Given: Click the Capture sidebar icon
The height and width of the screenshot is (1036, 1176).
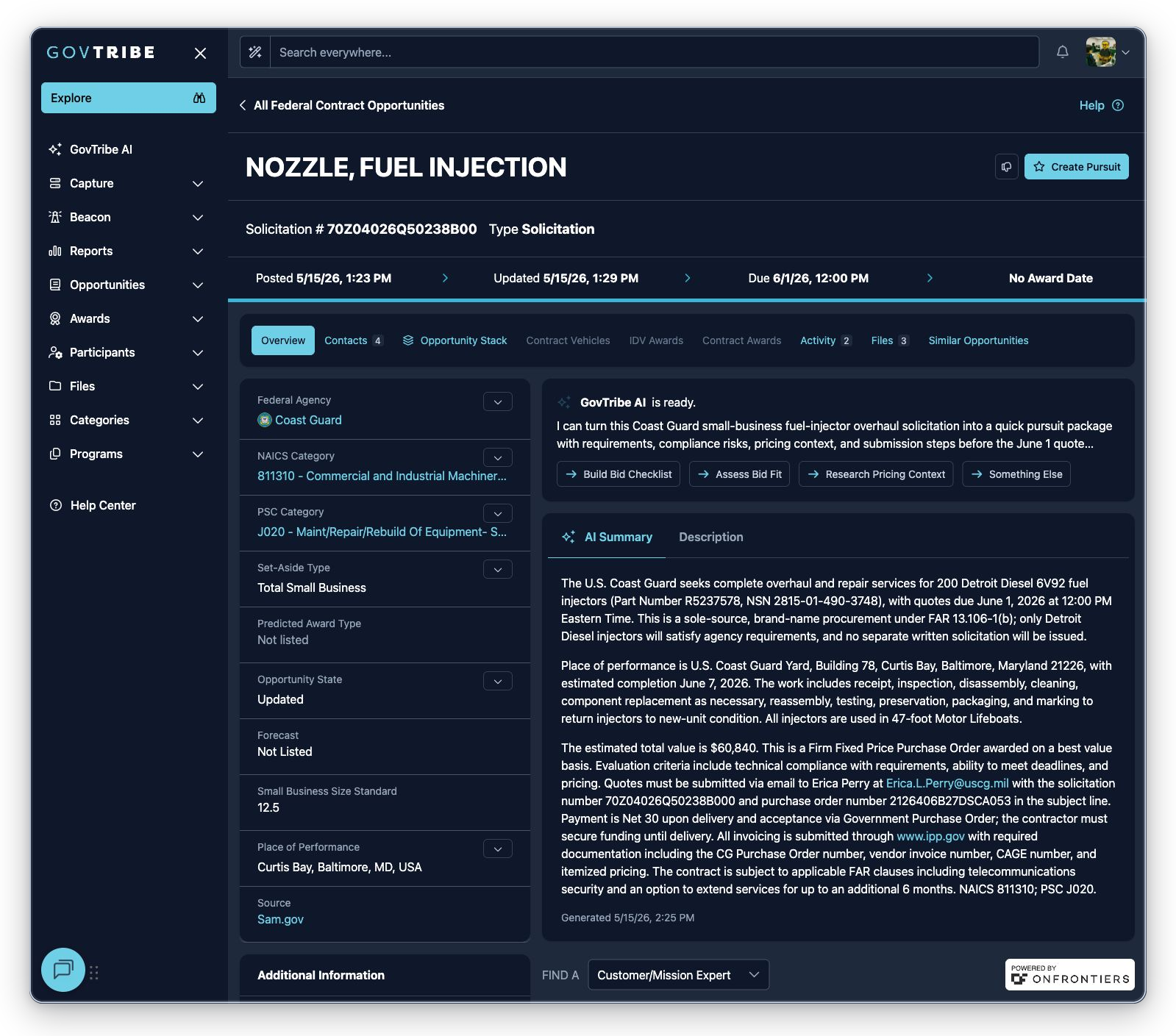Looking at the screenshot, I should [55, 183].
